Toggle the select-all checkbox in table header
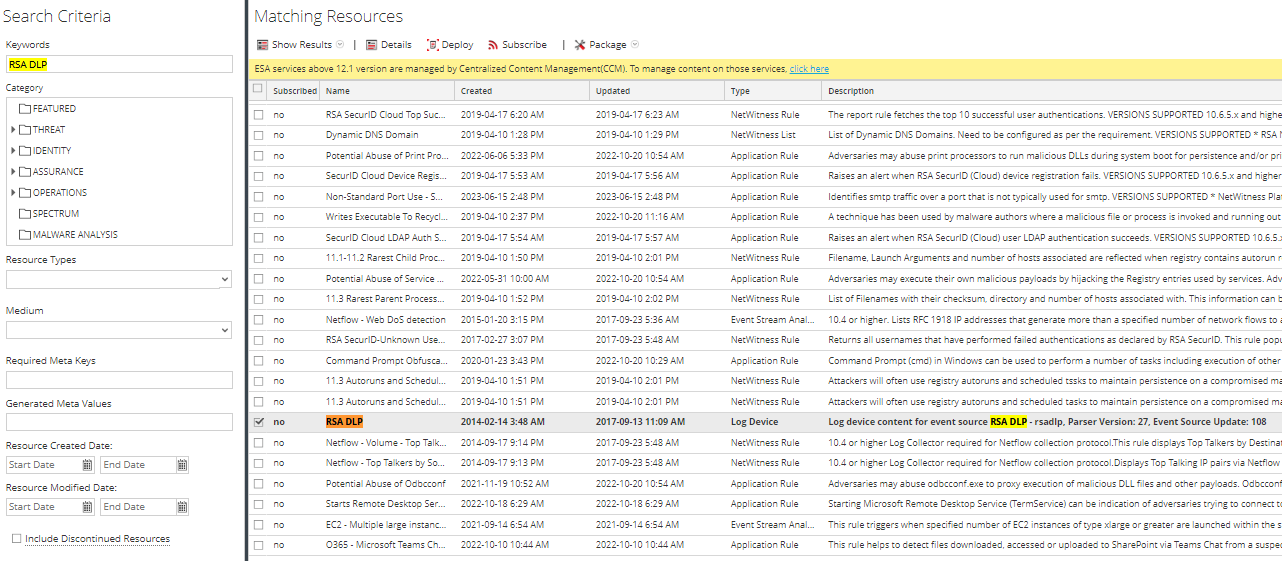This screenshot has height=561, width=1282. (x=259, y=90)
